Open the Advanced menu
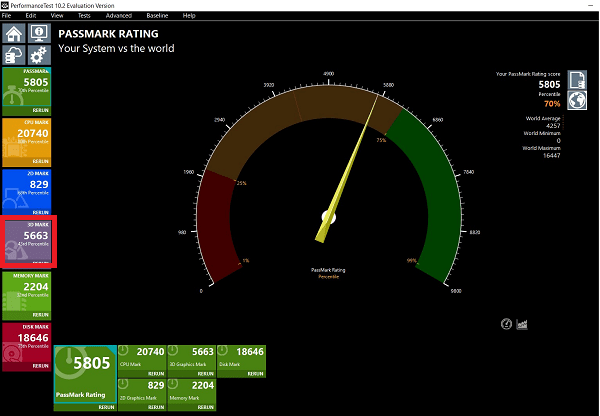The width and height of the screenshot is (600, 416). pos(119,16)
